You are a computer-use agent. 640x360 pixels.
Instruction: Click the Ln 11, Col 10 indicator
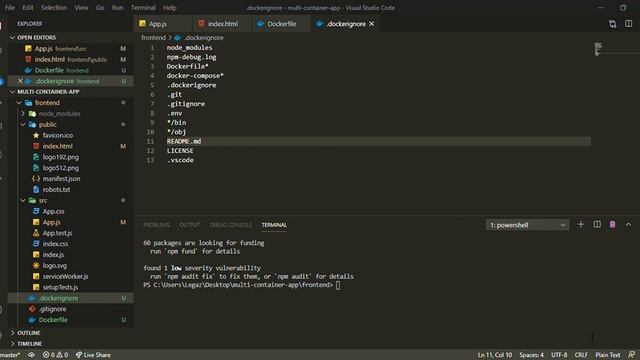pyautogui.click(x=495, y=355)
